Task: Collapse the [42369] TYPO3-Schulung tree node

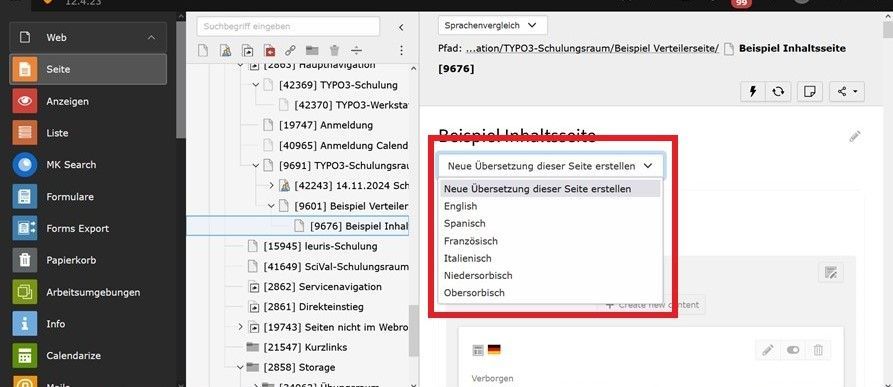Action: tap(255, 85)
